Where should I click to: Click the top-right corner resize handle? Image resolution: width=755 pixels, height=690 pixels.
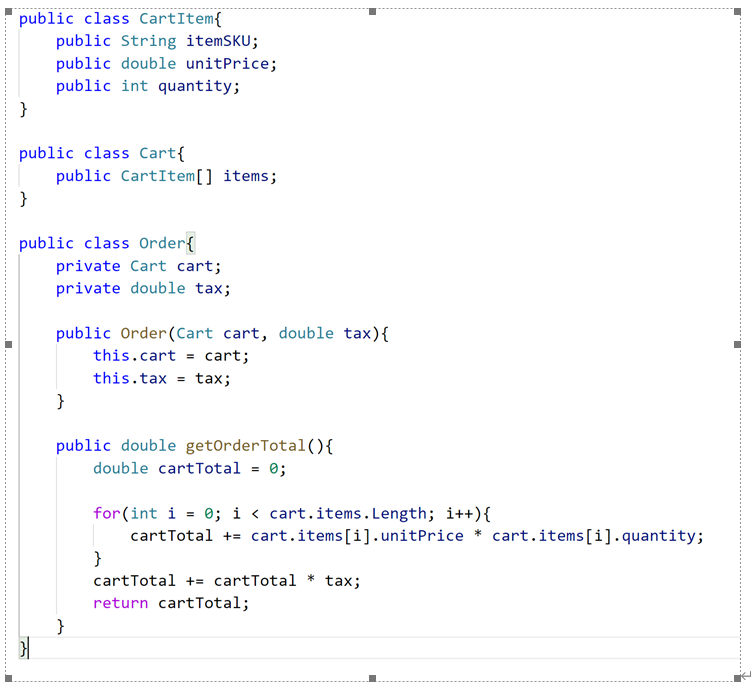(737, 12)
